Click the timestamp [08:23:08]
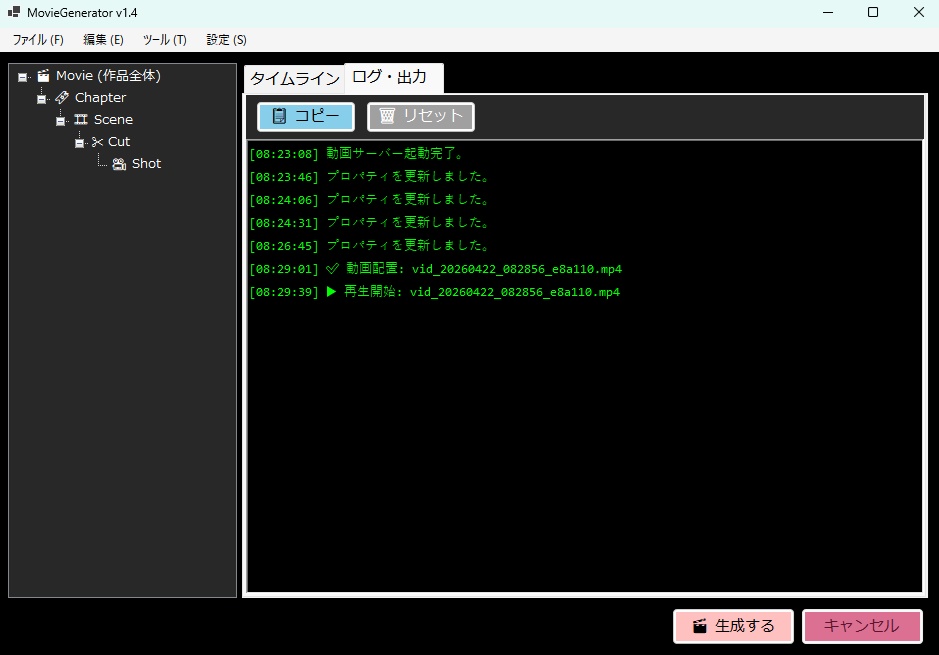This screenshot has height=655, width=939. [x=284, y=154]
